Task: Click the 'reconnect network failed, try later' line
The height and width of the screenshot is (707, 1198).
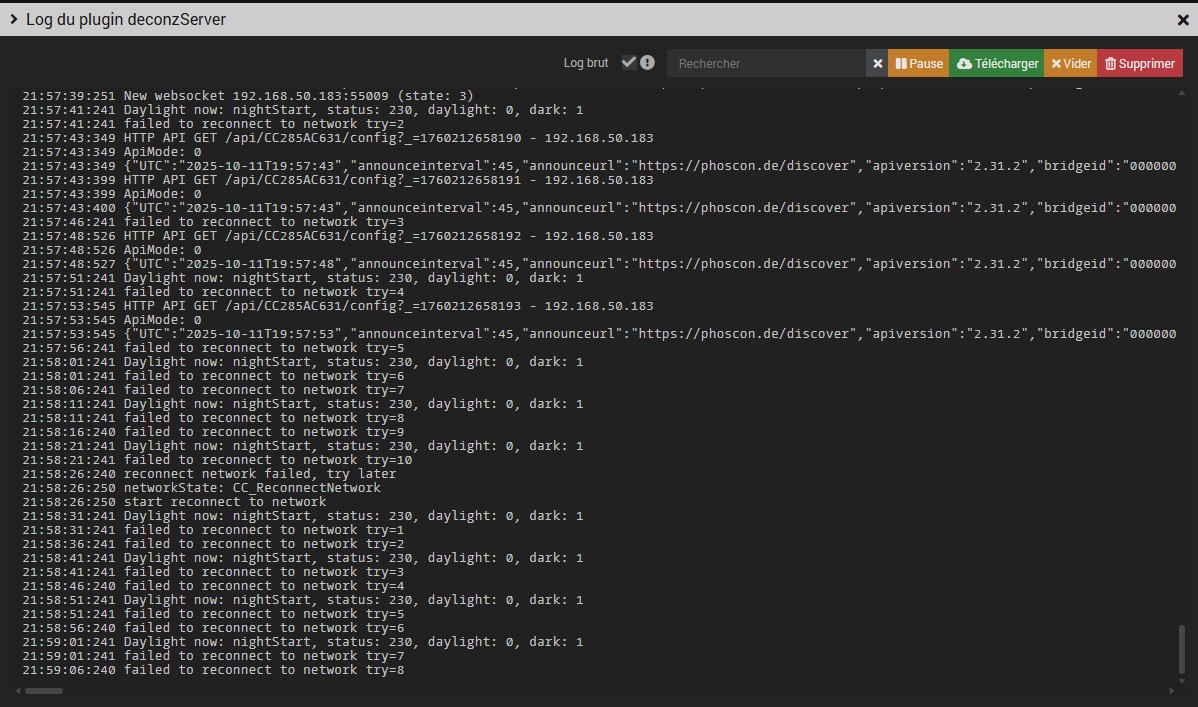Action: pos(209,474)
